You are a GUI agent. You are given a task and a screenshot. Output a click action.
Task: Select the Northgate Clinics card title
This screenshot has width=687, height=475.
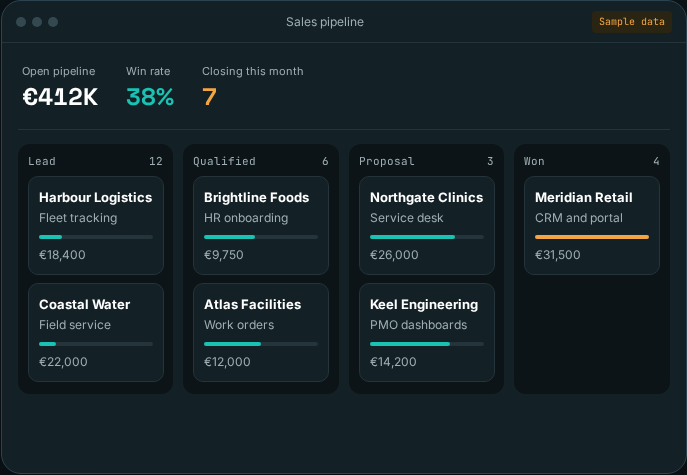point(426,198)
